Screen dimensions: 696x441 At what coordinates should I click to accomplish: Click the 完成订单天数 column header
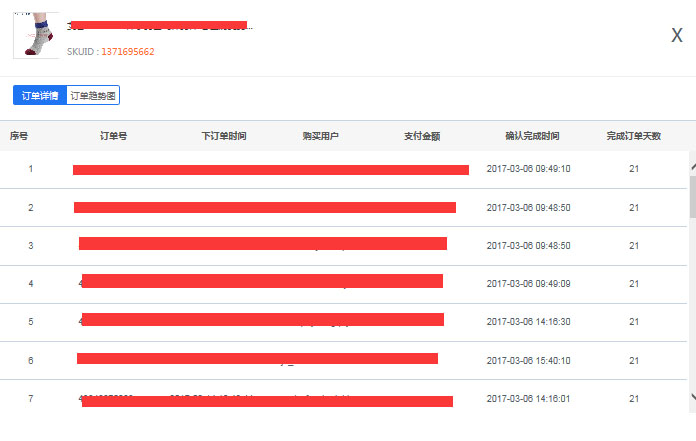pos(633,136)
